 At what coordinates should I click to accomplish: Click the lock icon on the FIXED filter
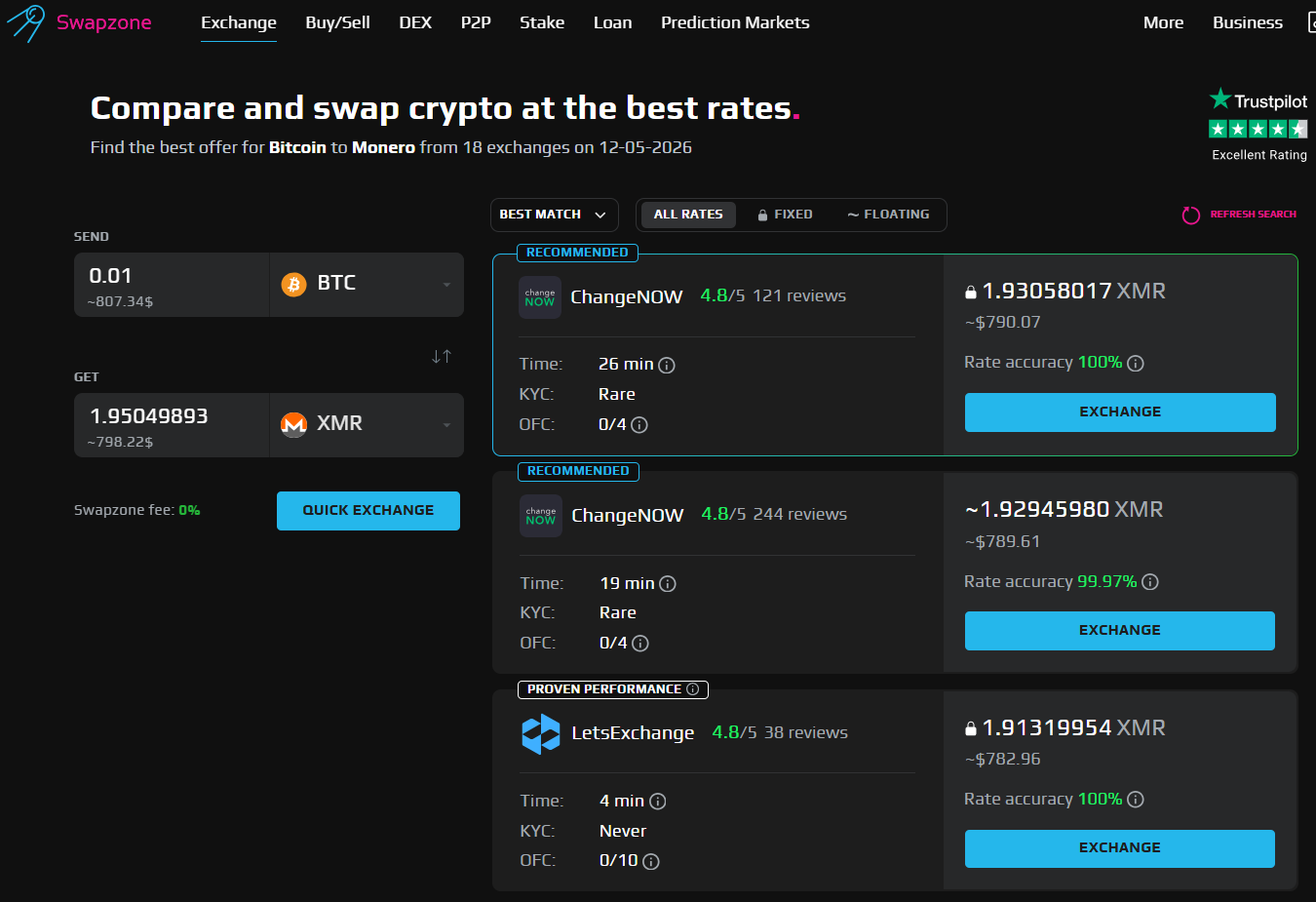click(x=762, y=215)
